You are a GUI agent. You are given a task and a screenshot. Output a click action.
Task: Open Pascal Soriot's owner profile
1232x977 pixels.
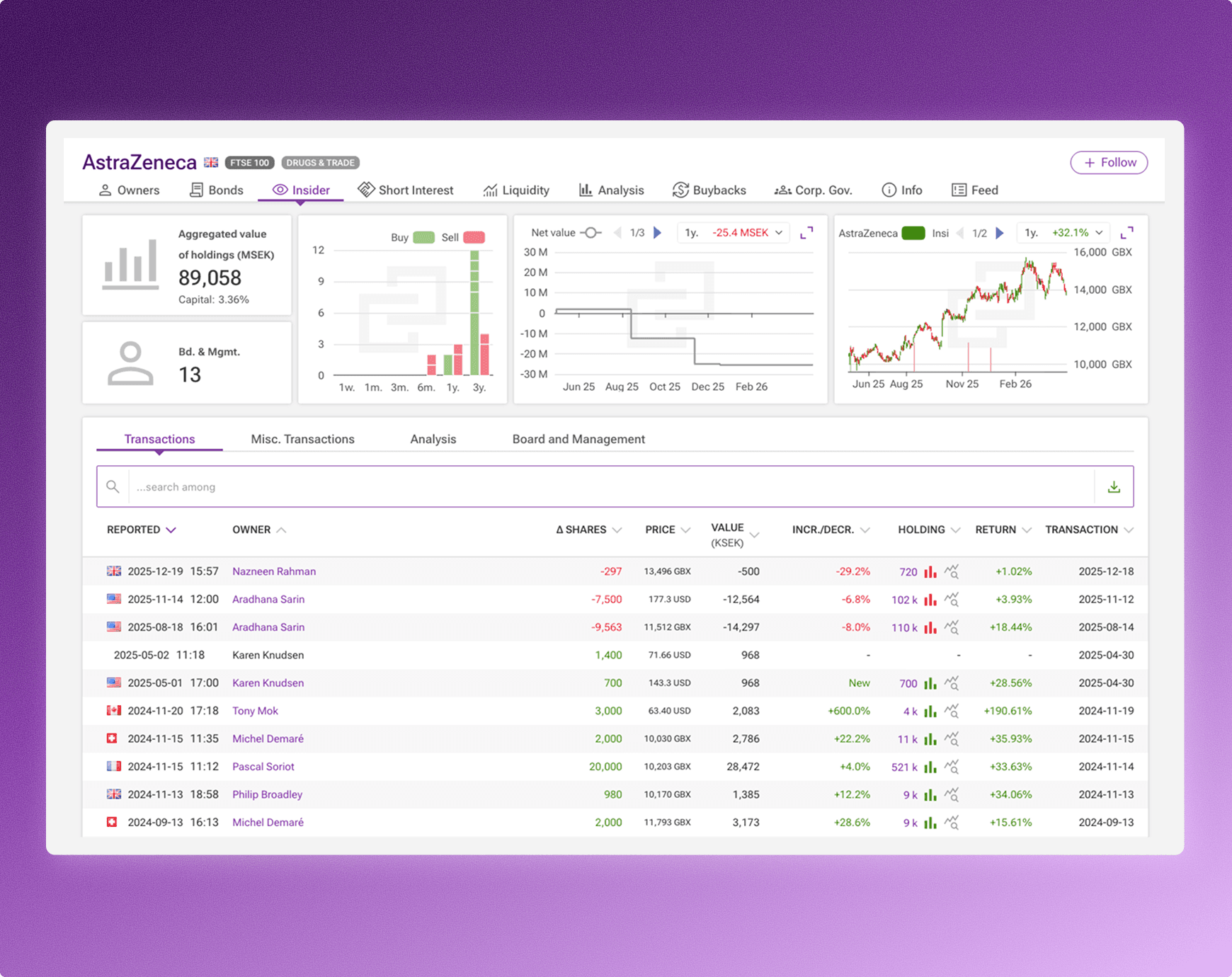coord(263,767)
